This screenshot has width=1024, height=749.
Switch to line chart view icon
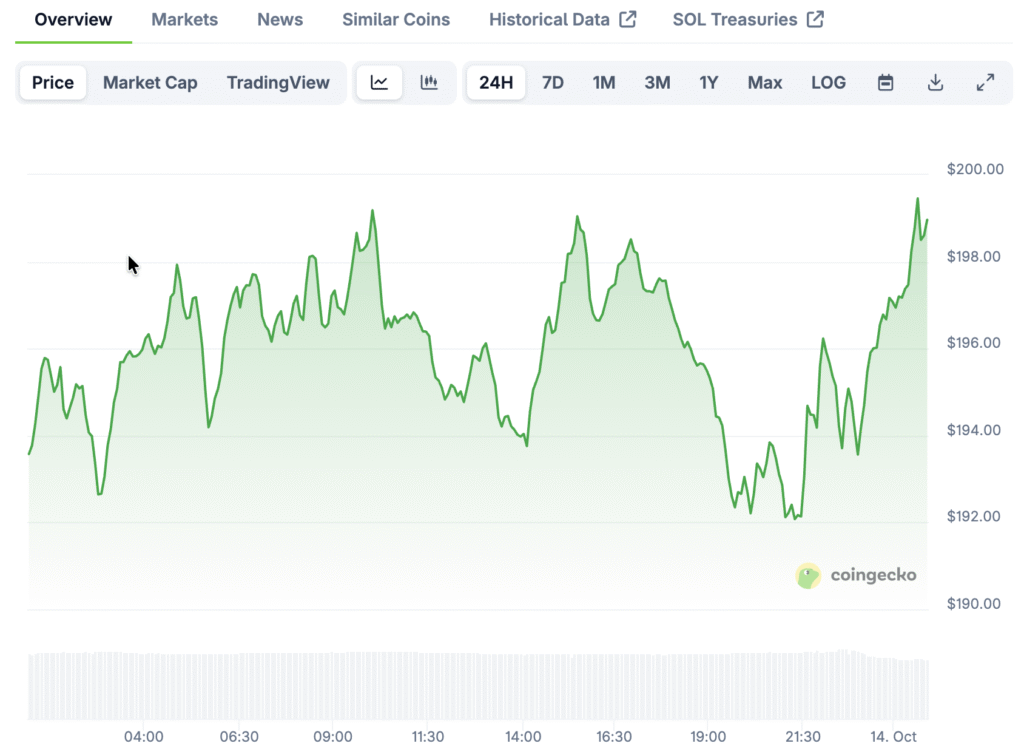pyautogui.click(x=379, y=83)
